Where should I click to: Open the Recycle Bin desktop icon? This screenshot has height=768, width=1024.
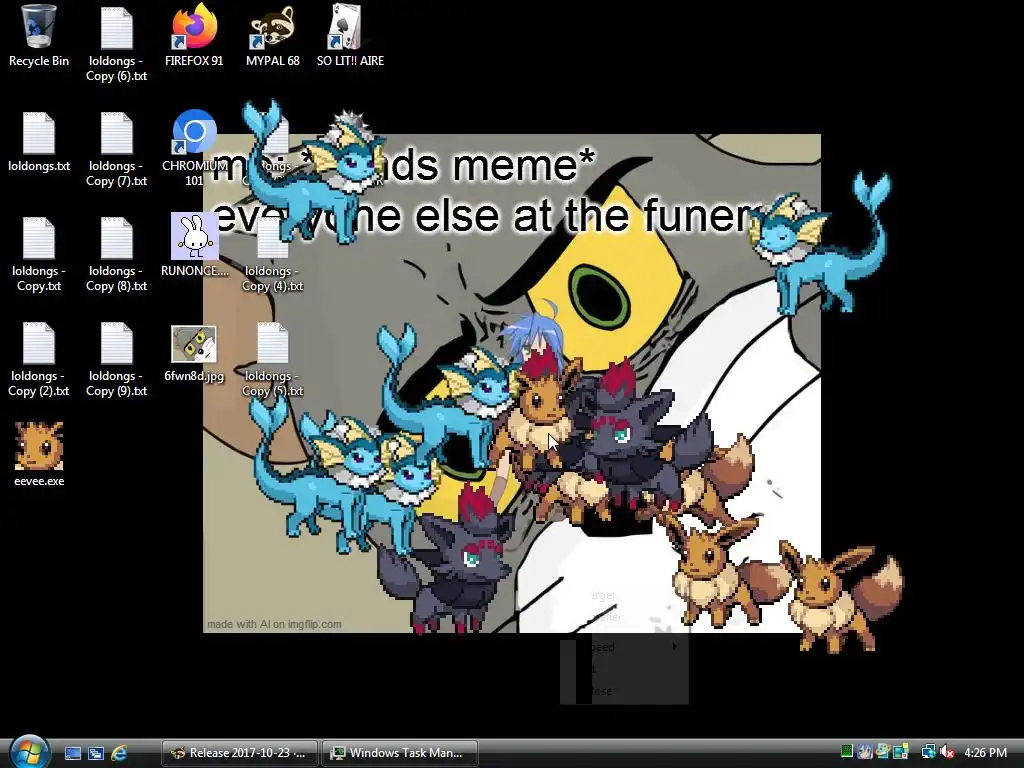pos(39,36)
